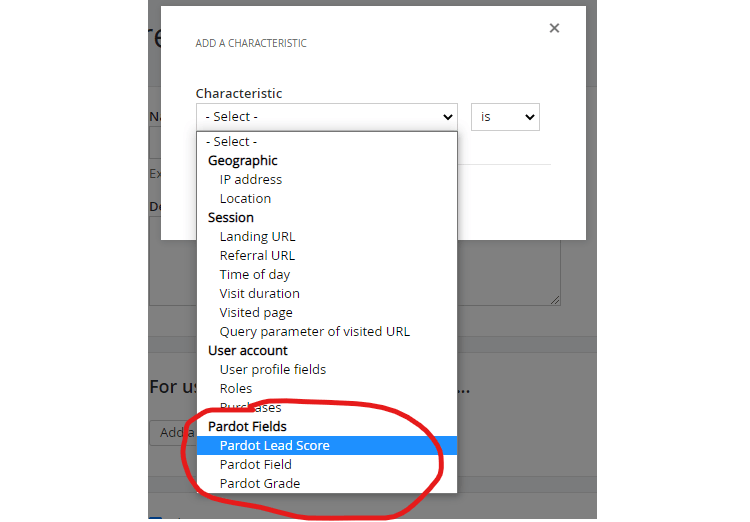The height and width of the screenshot is (522, 750).
Task: Choose Roles under User account
Action: pyautogui.click(x=236, y=389)
